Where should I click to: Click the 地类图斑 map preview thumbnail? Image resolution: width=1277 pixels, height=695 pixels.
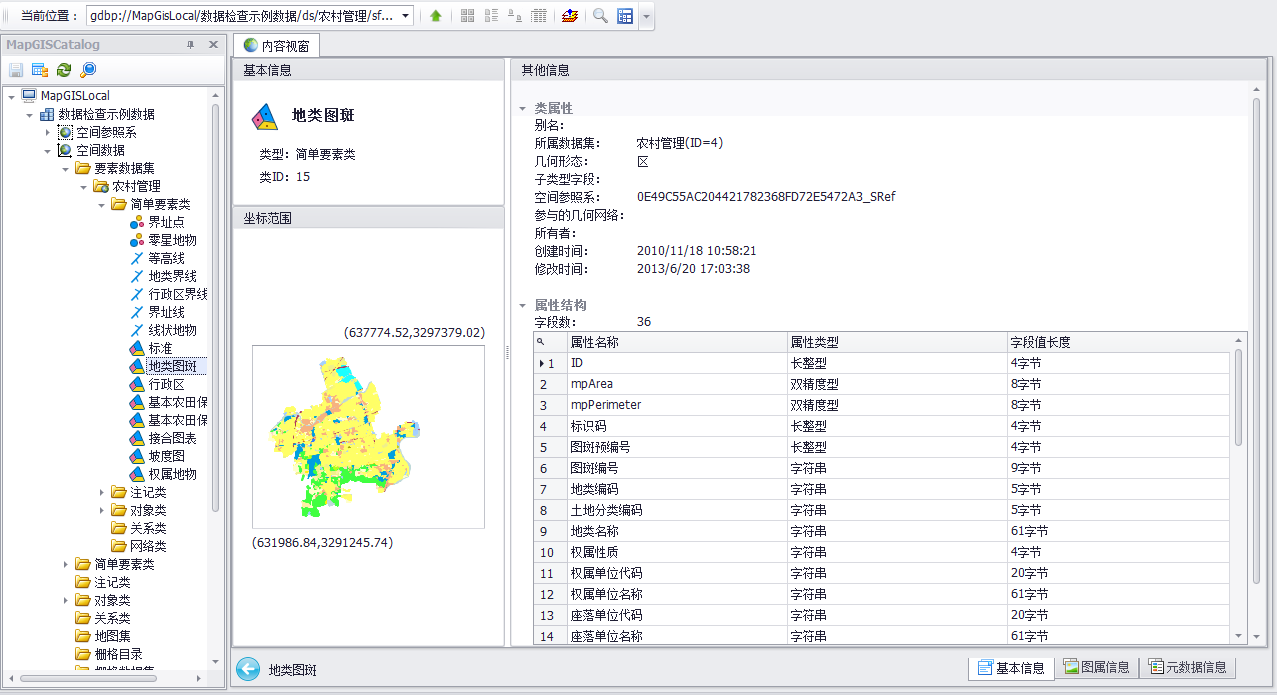click(x=368, y=437)
